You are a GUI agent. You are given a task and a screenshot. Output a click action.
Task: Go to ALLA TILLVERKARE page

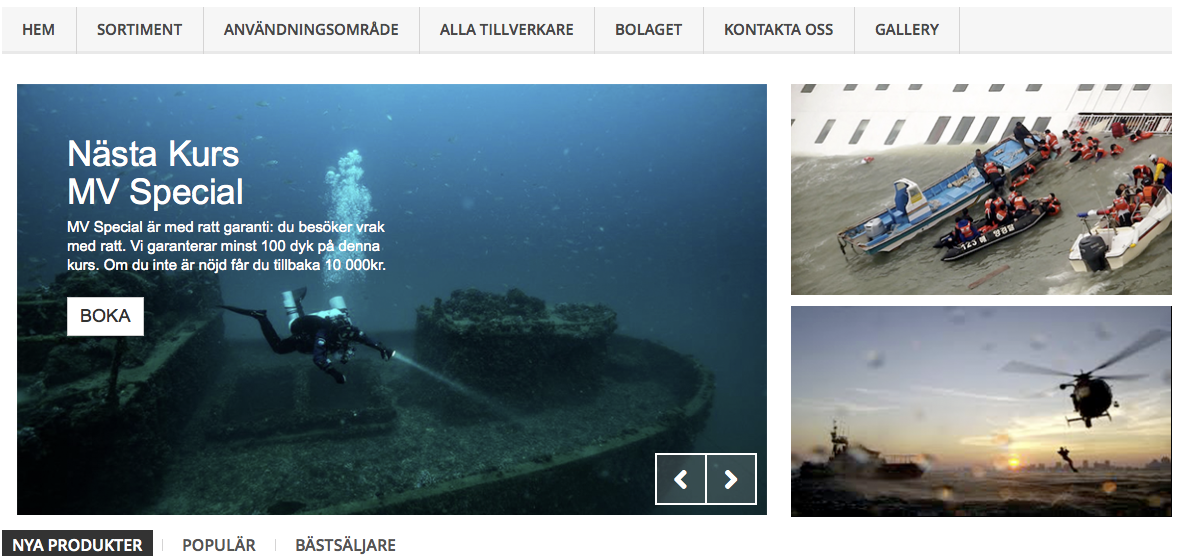click(506, 29)
